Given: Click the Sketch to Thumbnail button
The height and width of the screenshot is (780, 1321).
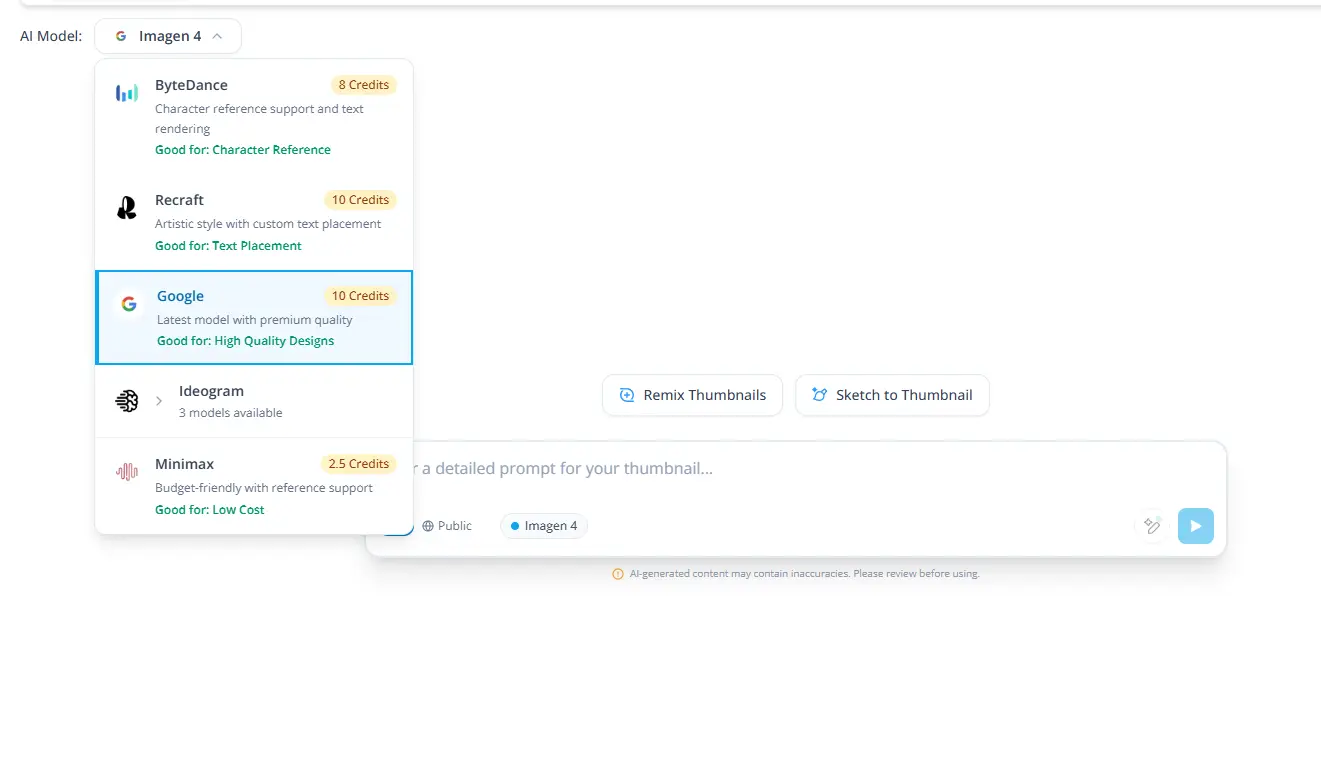Looking at the screenshot, I should 892,395.
